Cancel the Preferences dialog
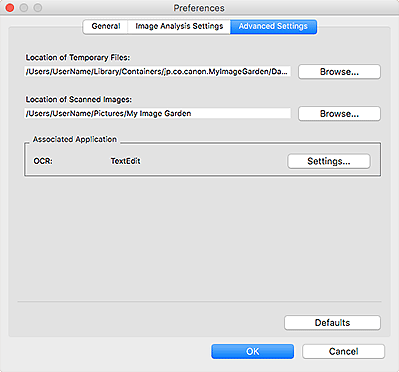Image resolution: width=399 pixels, height=372 pixels. [x=343, y=351]
